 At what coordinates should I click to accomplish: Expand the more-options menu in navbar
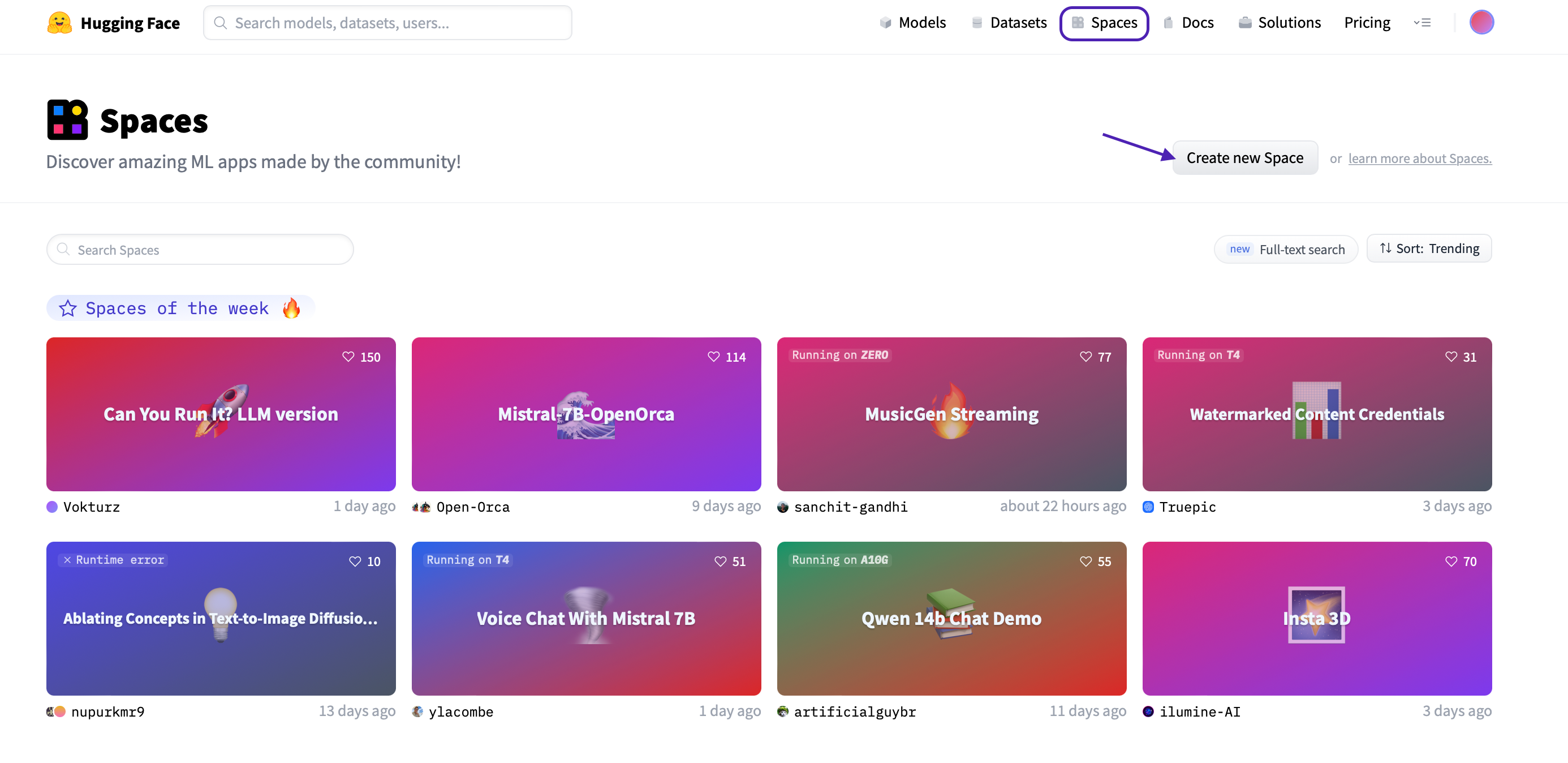tap(1421, 23)
